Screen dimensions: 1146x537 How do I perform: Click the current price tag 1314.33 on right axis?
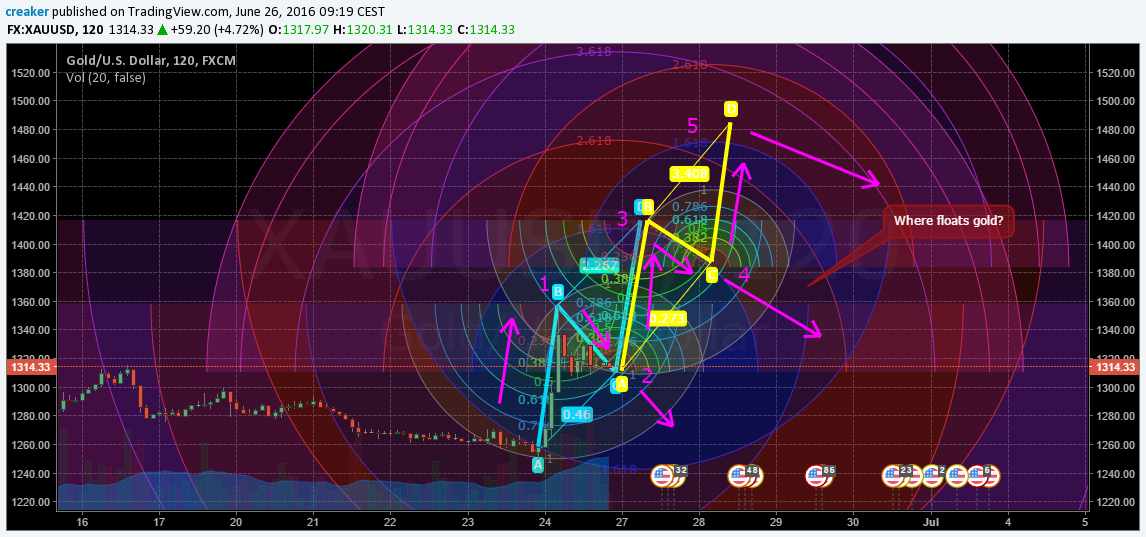pos(1116,367)
